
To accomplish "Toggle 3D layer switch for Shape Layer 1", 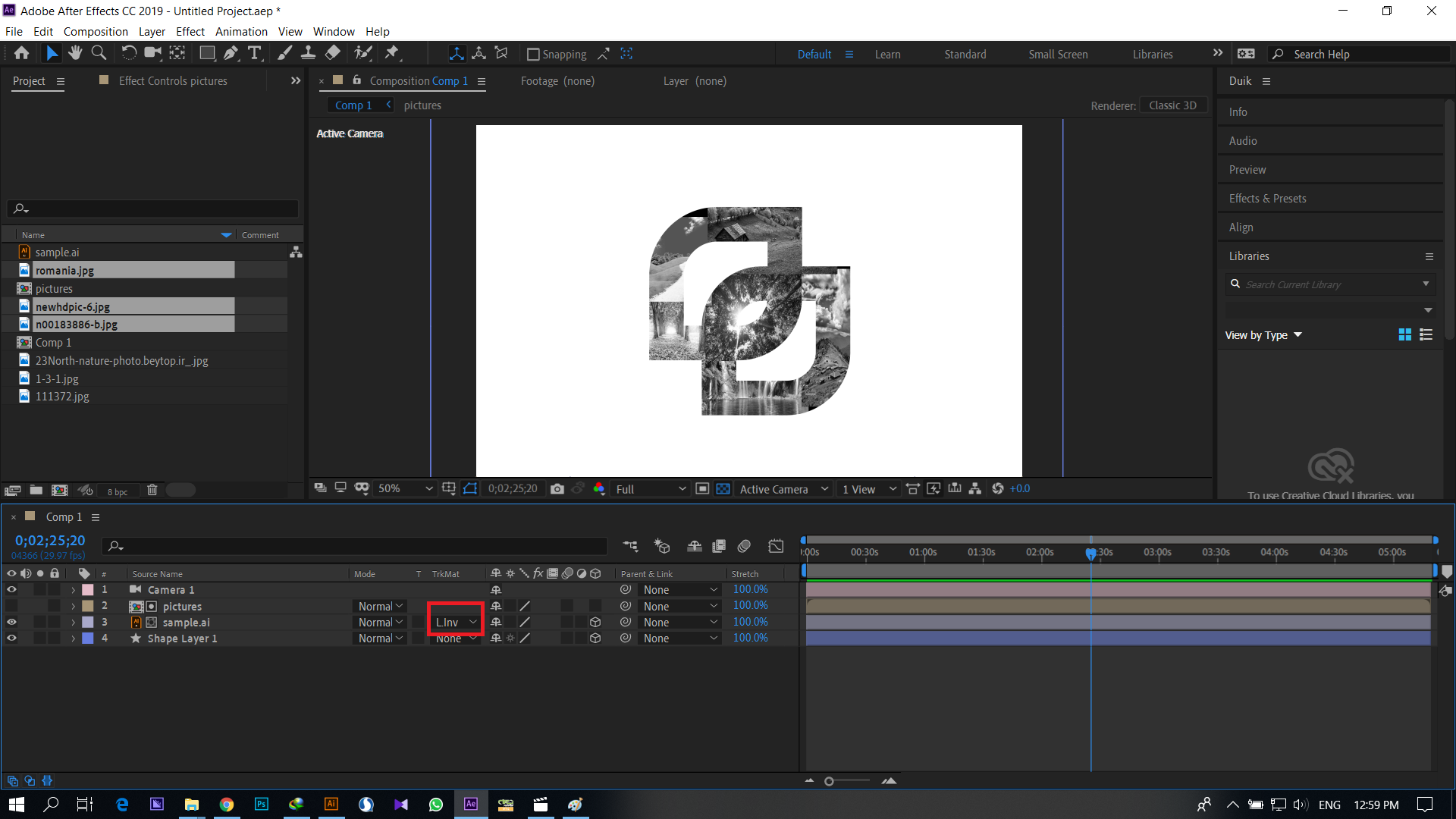I will [x=595, y=638].
